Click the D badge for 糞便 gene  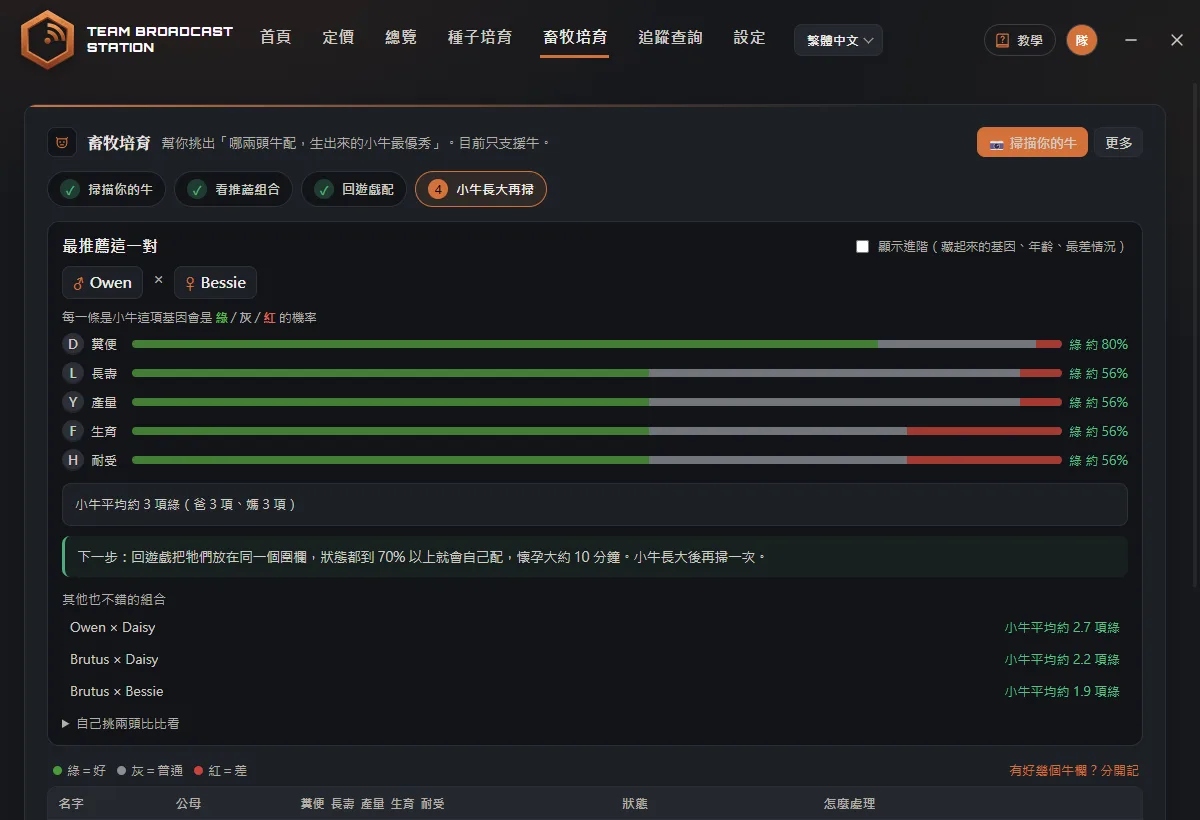[72, 344]
